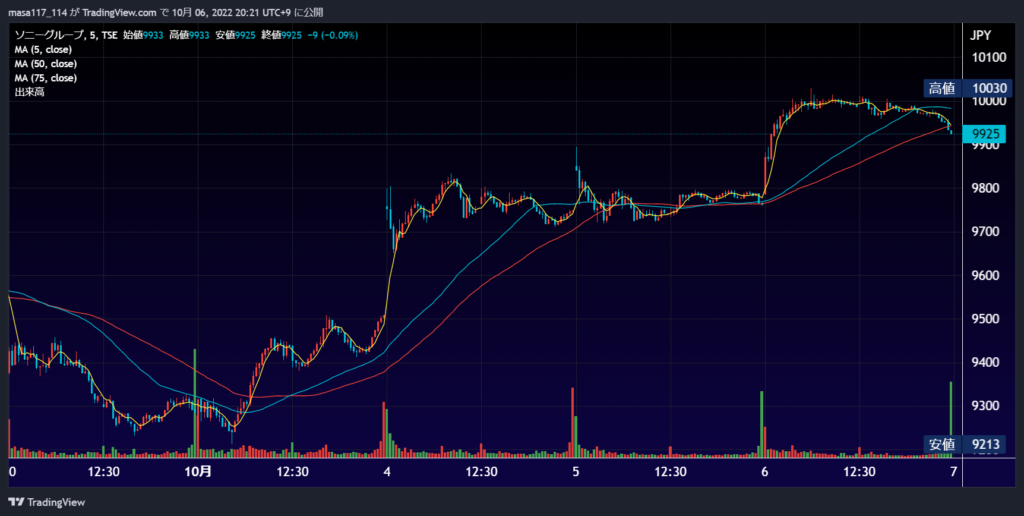Click the 安値 9213 price marker
This screenshot has height=516, width=1024.
tap(965, 444)
